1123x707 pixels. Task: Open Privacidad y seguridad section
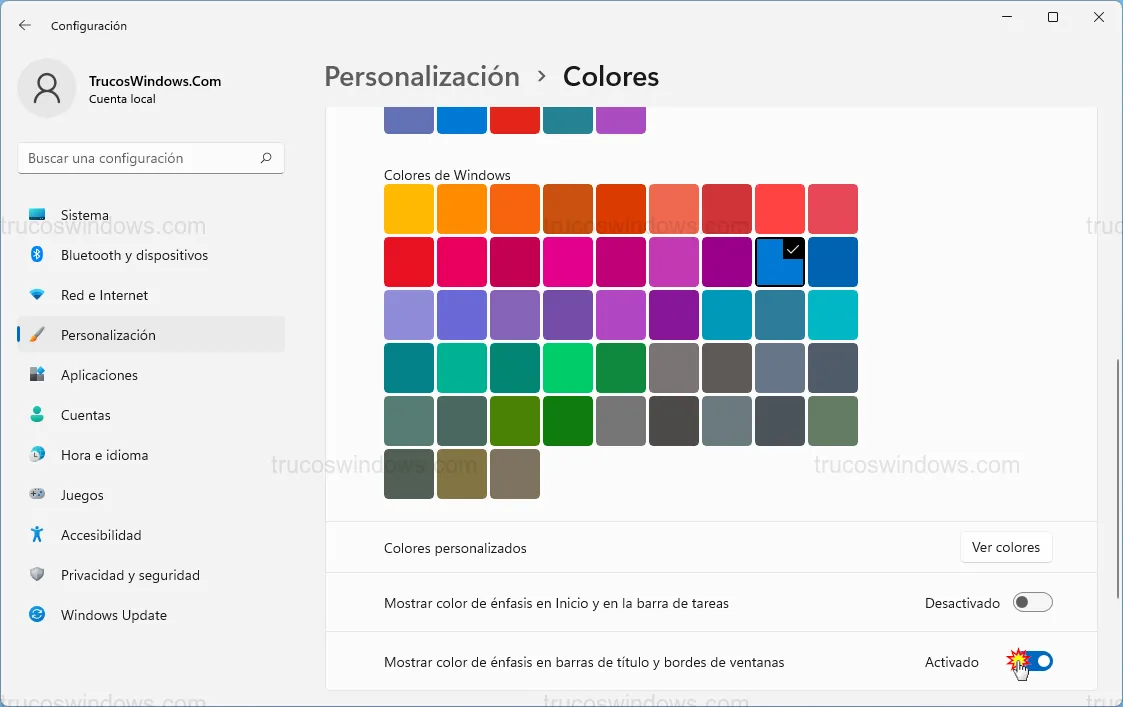(x=130, y=575)
